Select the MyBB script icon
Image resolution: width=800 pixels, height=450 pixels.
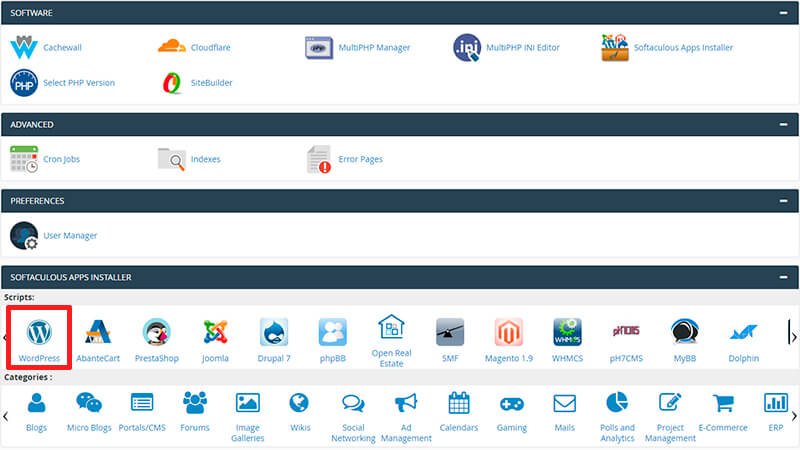coord(685,332)
